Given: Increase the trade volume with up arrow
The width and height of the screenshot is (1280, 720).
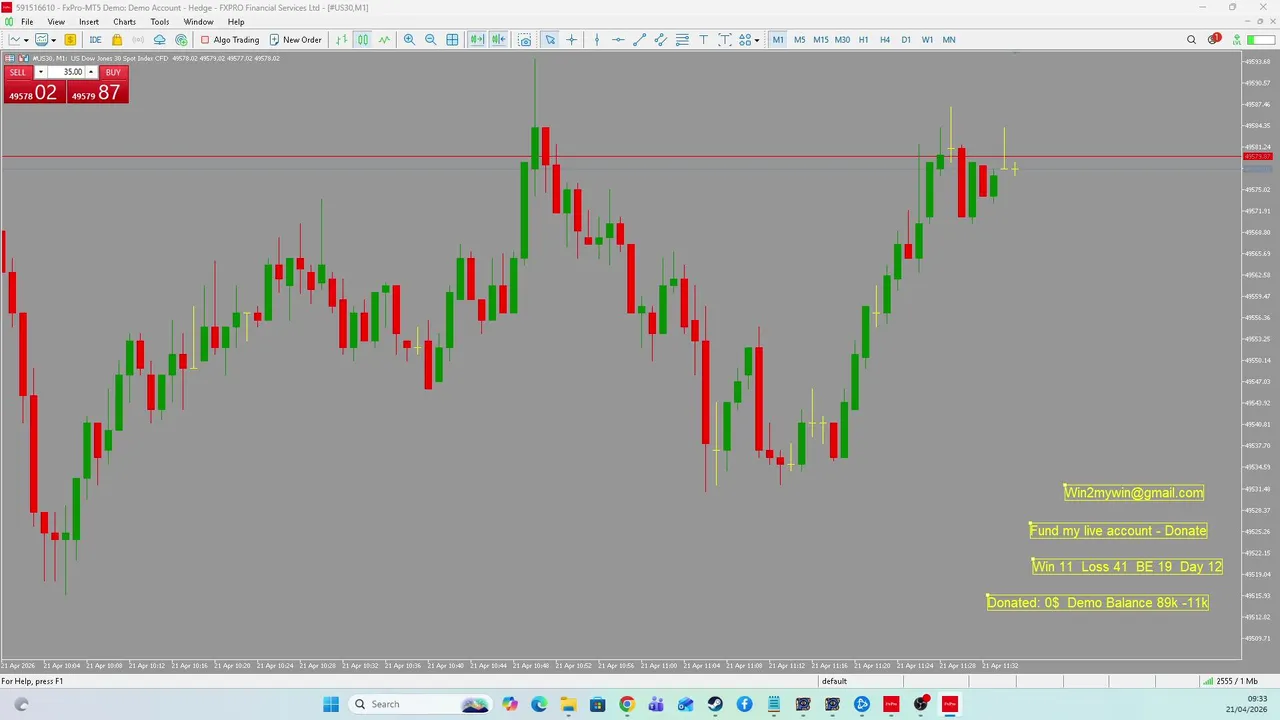Looking at the screenshot, I should [x=91, y=72].
